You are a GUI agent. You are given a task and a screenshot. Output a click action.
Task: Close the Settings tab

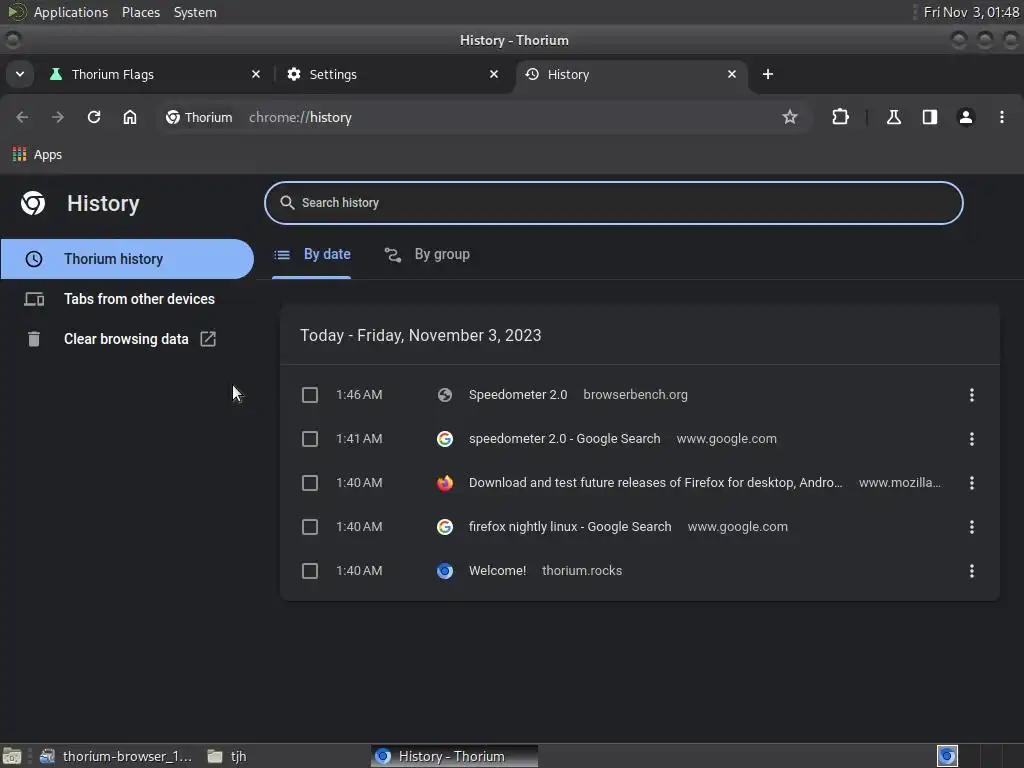coord(494,74)
